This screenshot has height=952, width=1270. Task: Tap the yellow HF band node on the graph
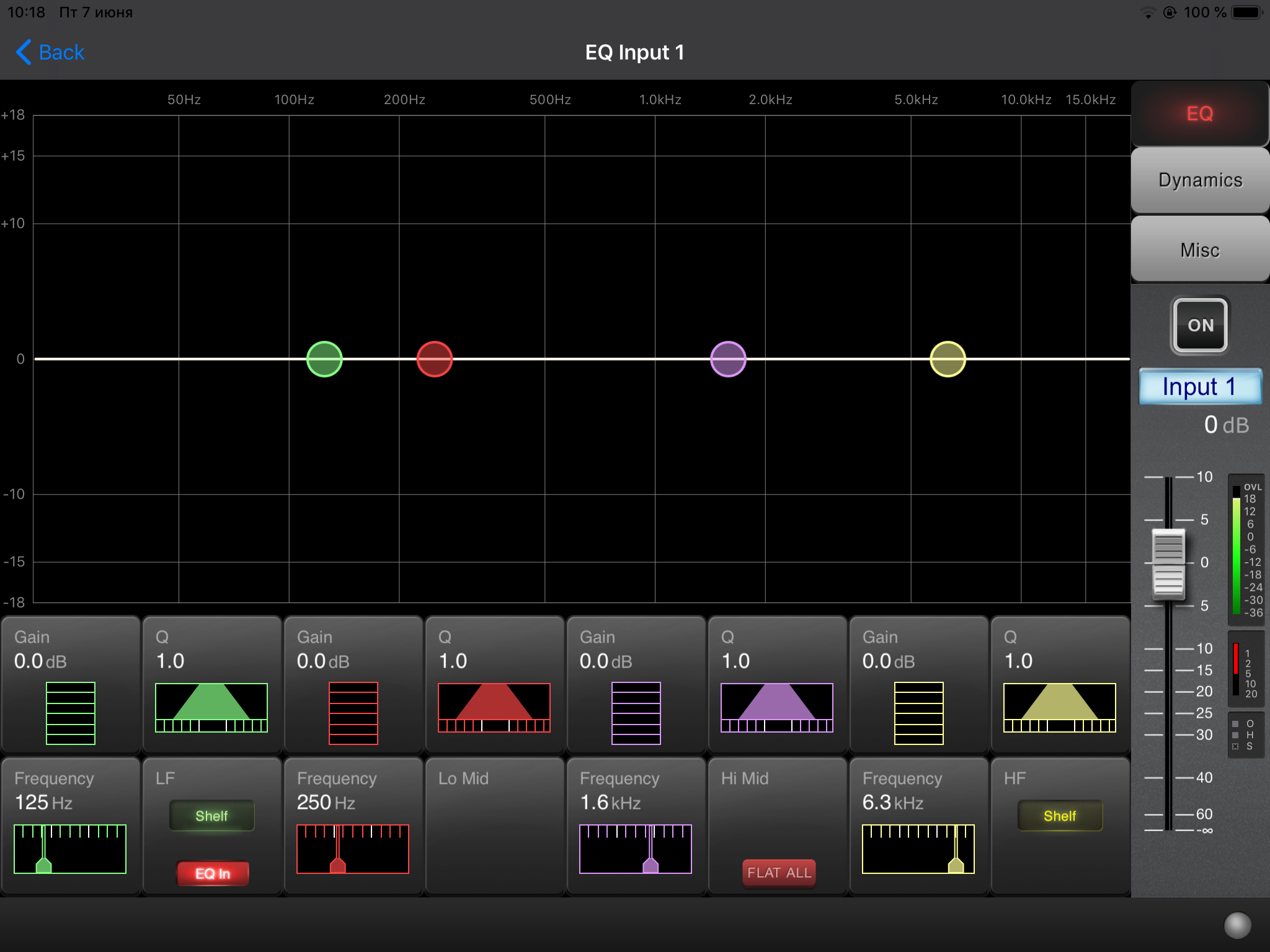(x=948, y=359)
